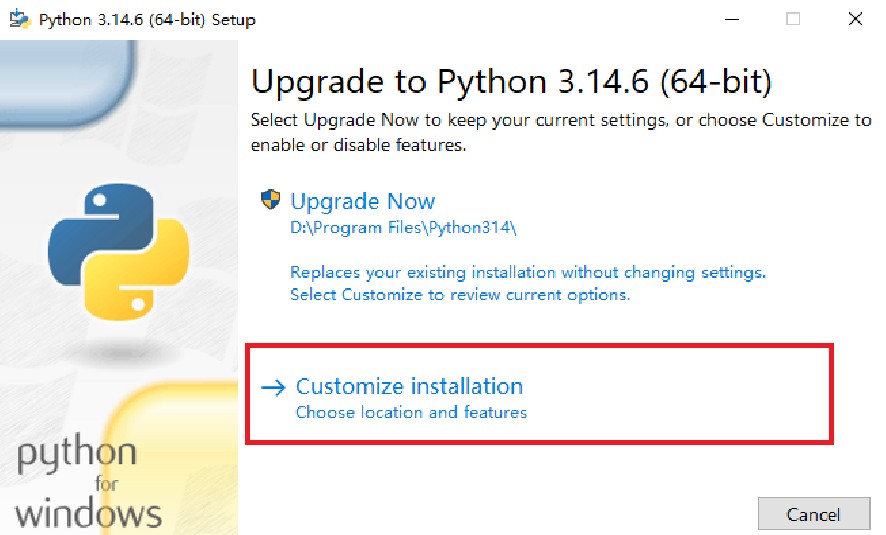Click the Python installer icon in title bar
Image resolution: width=886 pixels, height=535 pixels.
click(x=20, y=19)
